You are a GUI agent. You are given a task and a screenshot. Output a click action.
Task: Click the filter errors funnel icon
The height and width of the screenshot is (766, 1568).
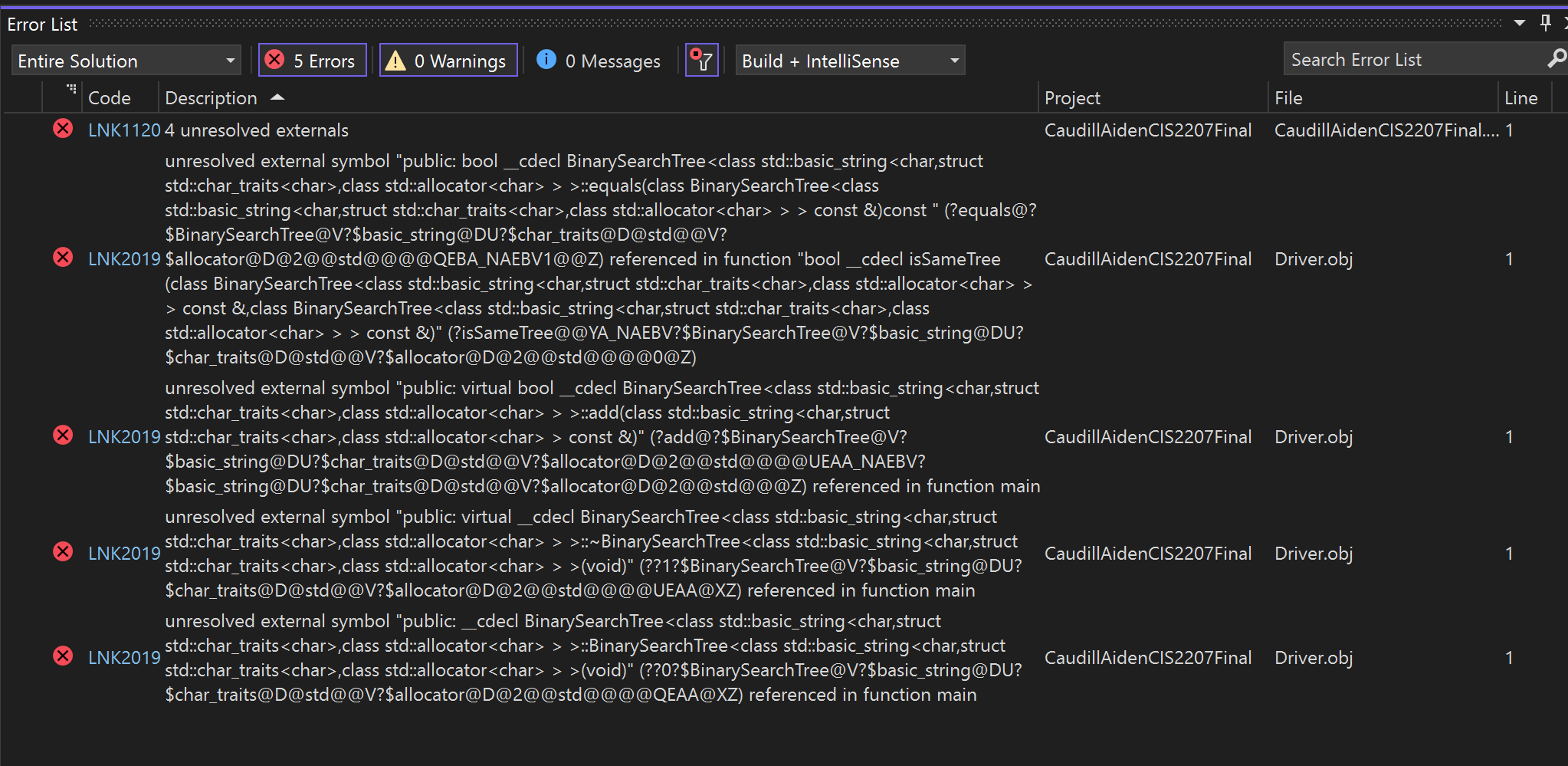pyautogui.click(x=701, y=60)
